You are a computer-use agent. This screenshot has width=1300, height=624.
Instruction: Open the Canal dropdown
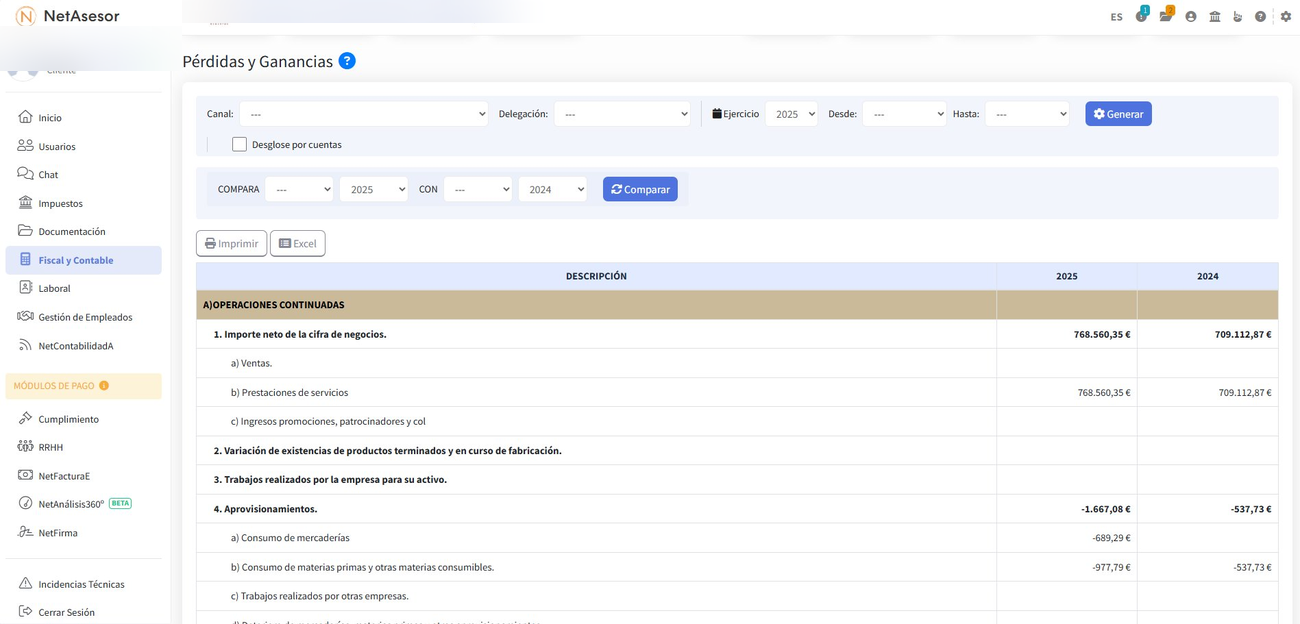[363, 114]
